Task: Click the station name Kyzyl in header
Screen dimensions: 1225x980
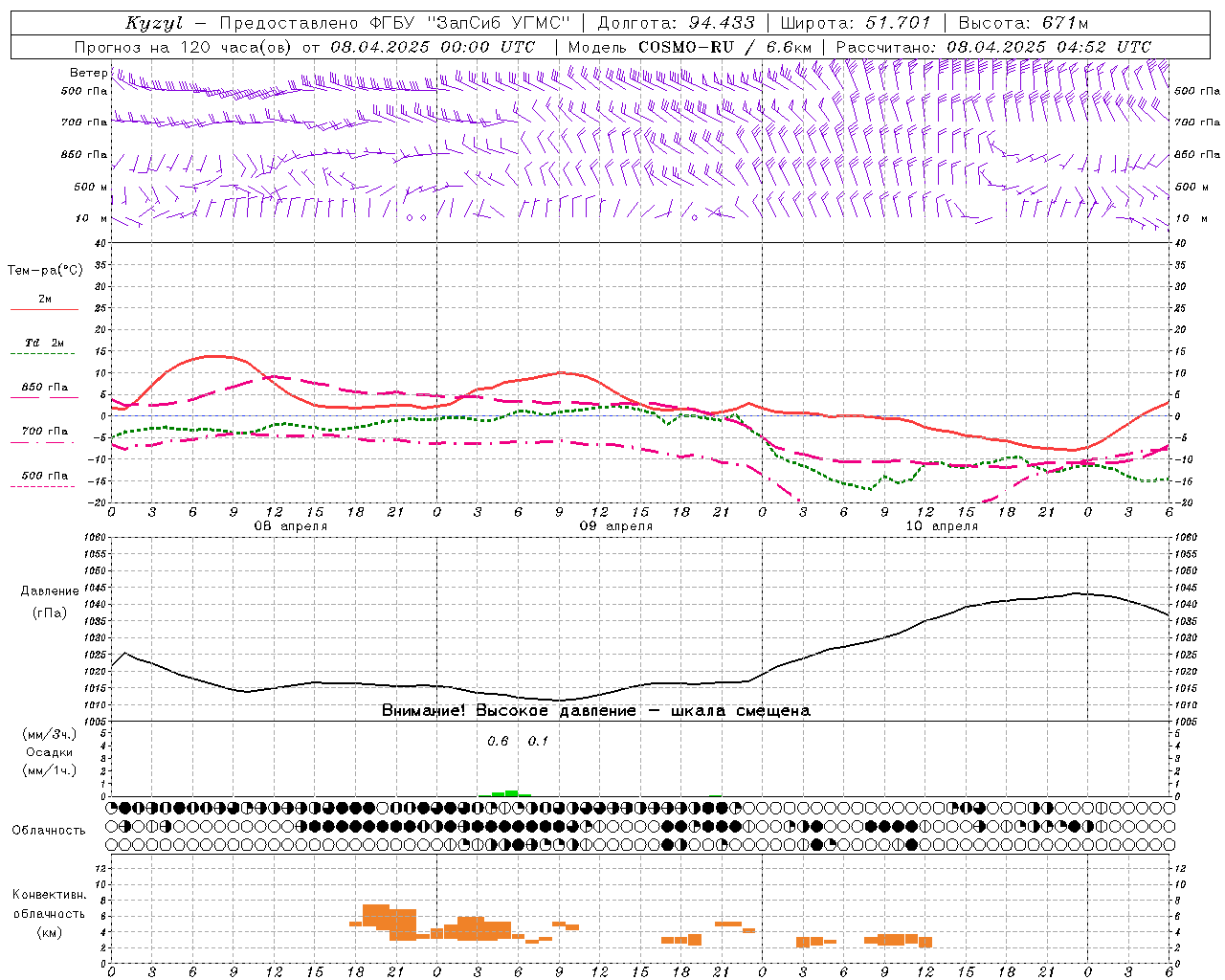Action: 153,23
